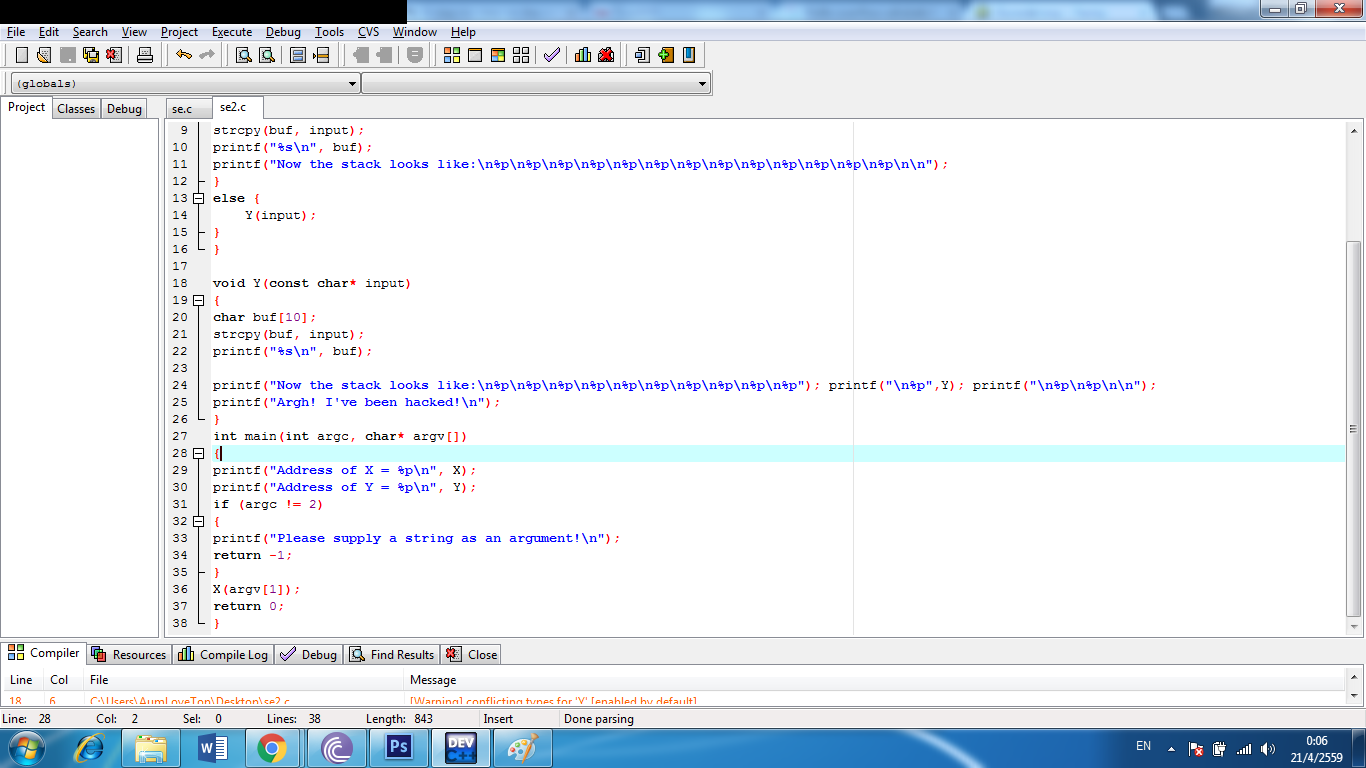The height and width of the screenshot is (768, 1366).
Task: Click the Save All toolbar icon
Action: click(x=91, y=55)
